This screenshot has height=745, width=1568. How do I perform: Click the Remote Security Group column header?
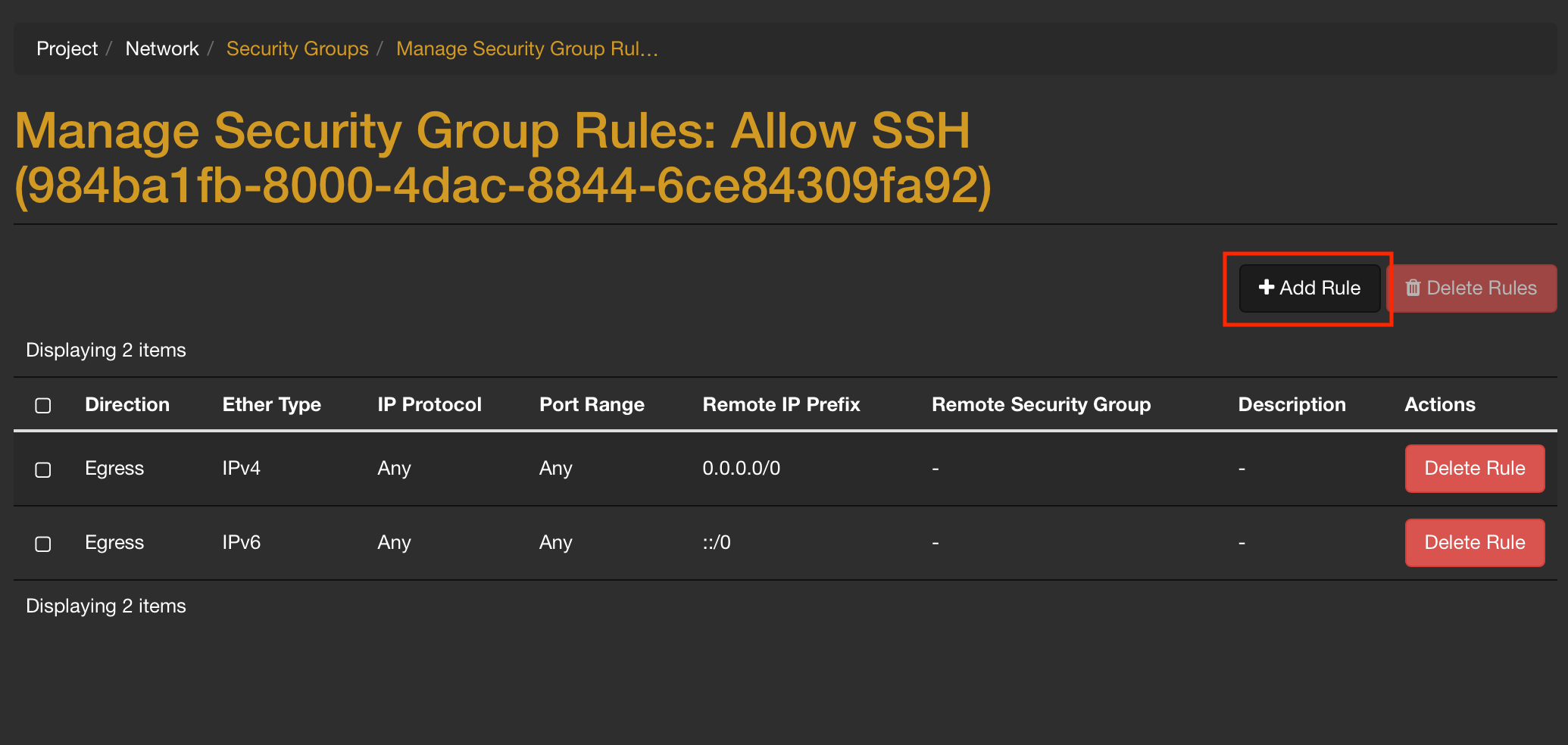[x=1042, y=404]
